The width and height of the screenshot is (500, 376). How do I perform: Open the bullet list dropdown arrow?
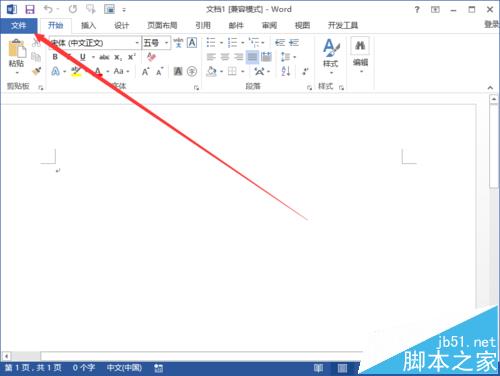(221, 43)
